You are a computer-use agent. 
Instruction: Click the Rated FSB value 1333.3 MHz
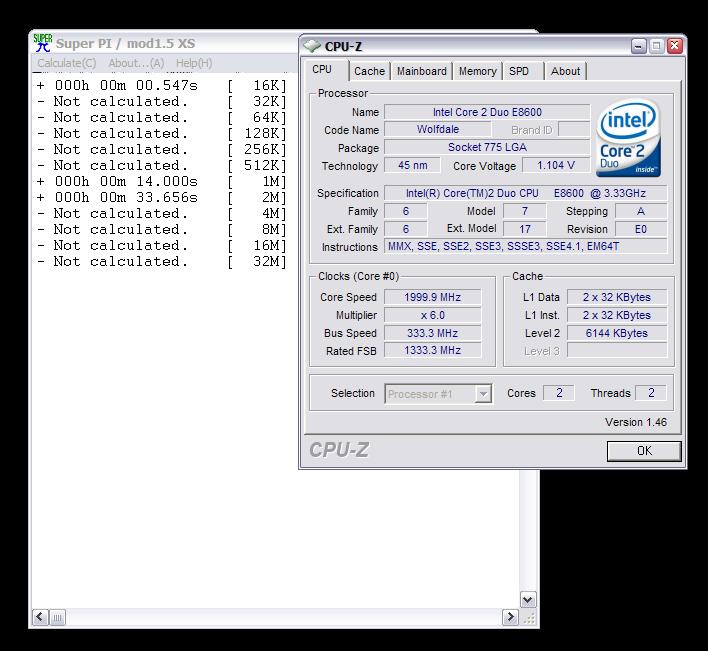point(433,350)
